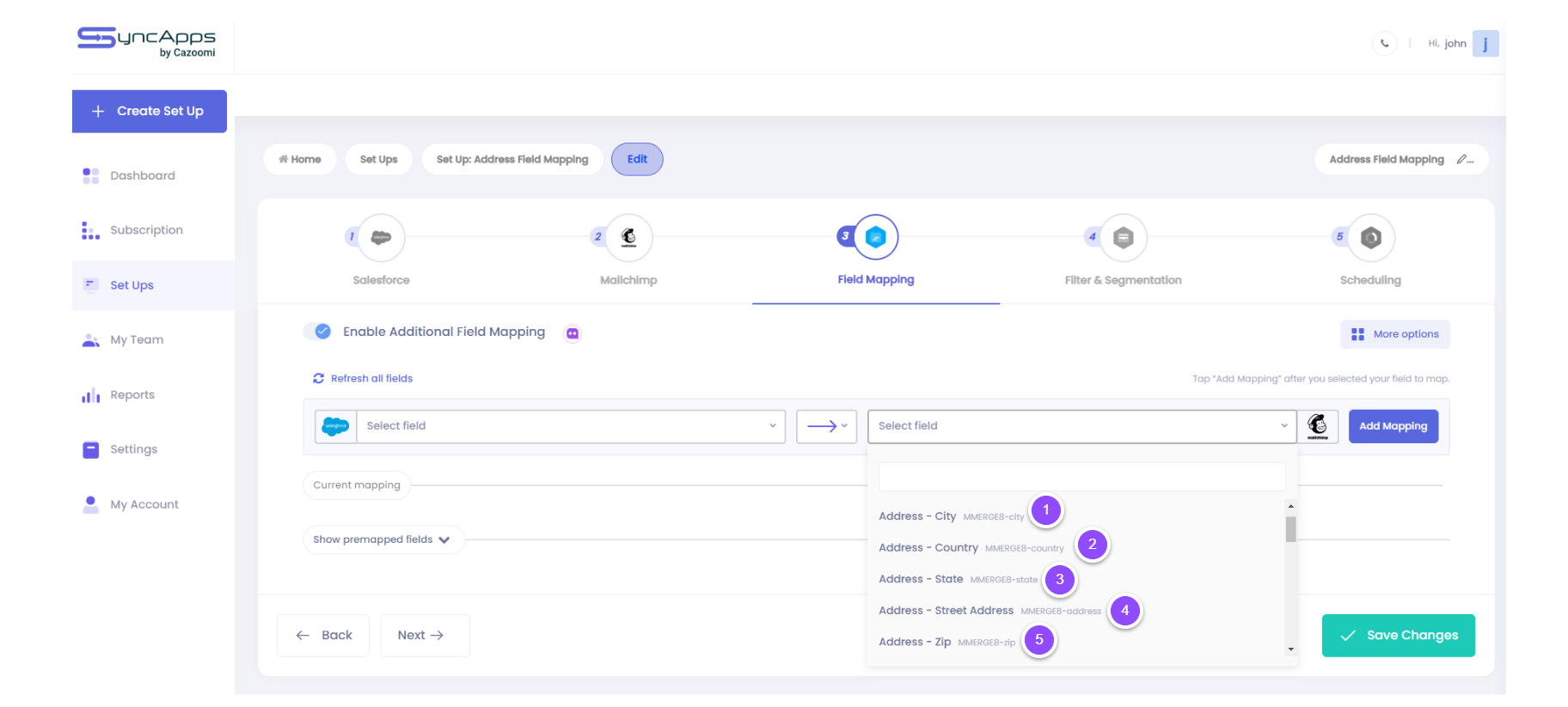Open the Mailchimp Select field dropdown
Viewport: 1568px width, 707px height.
1082,426
